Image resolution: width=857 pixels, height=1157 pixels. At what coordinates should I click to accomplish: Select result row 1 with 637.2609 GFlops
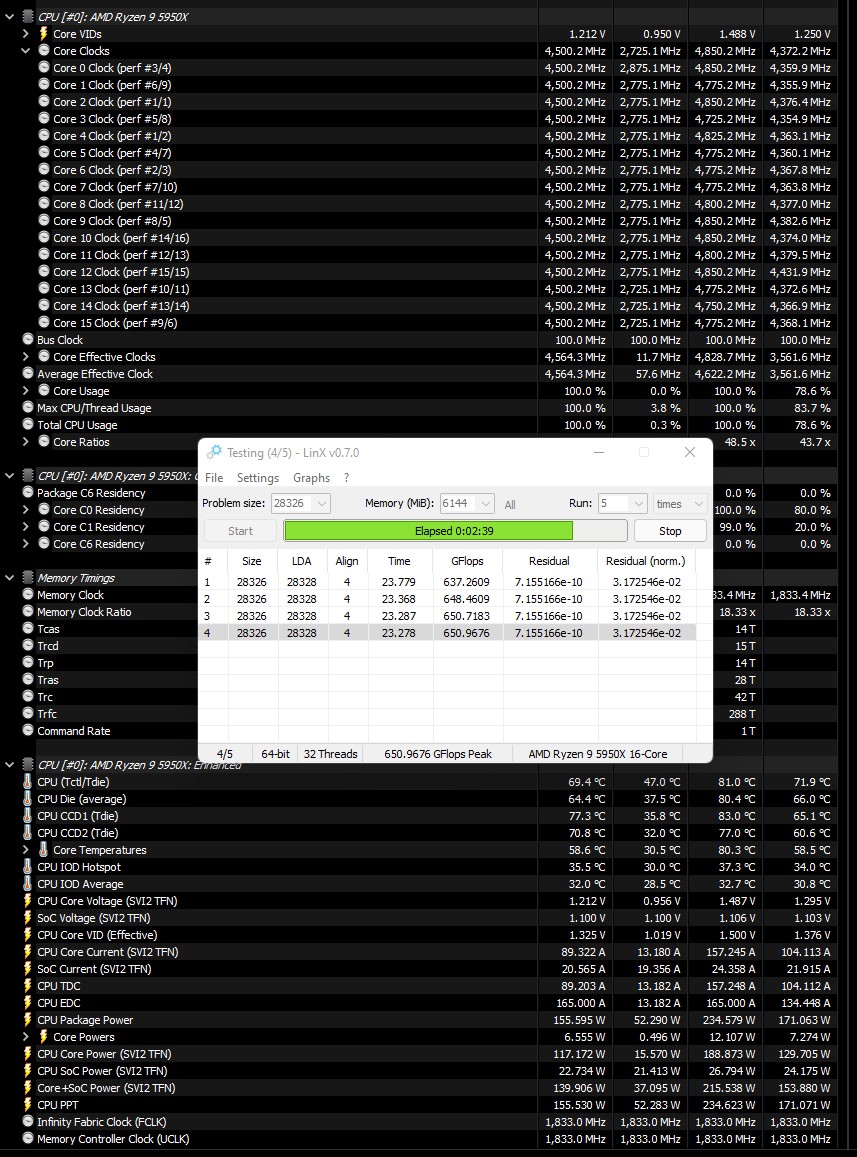[447, 581]
